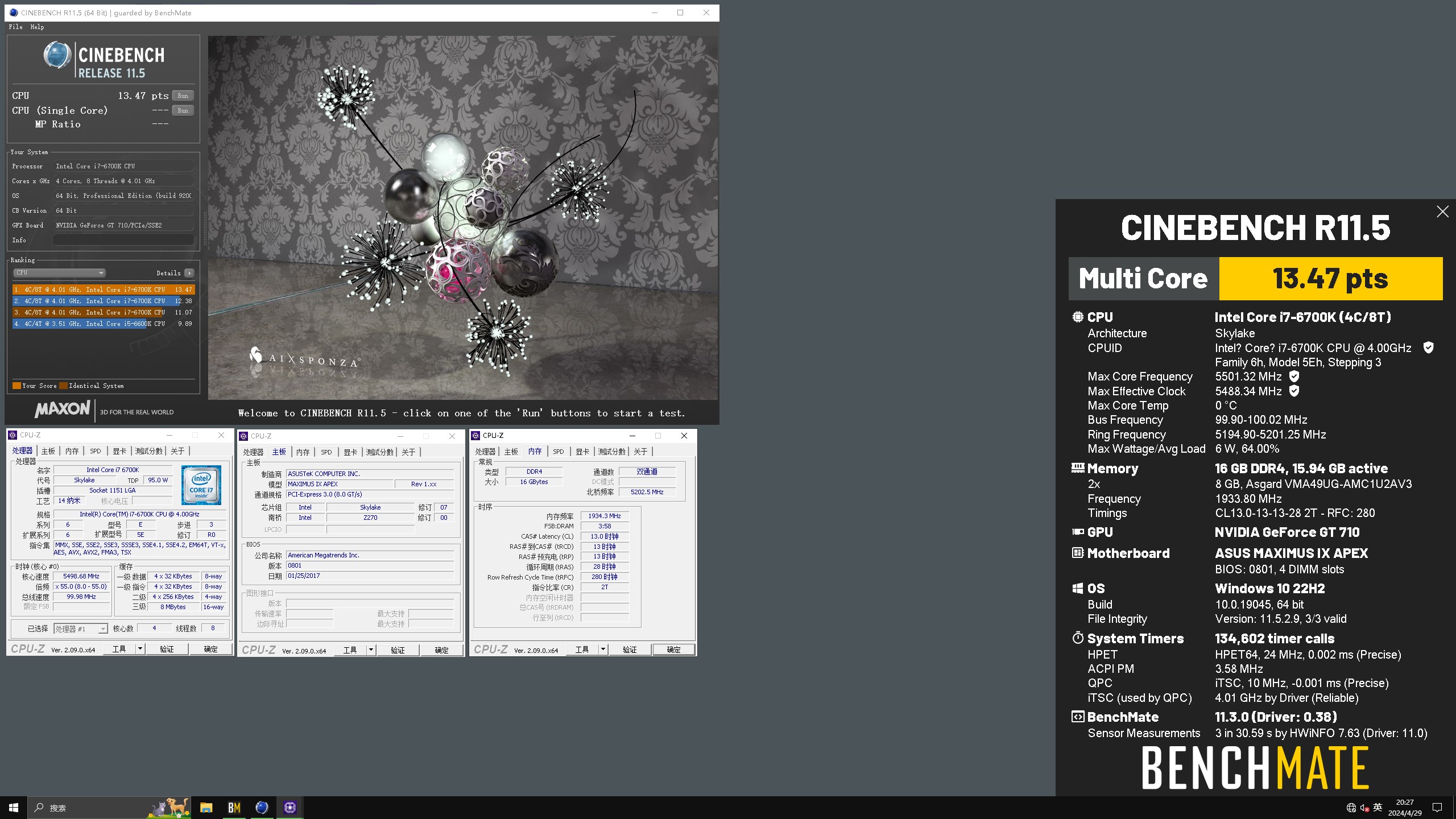Image resolution: width=1456 pixels, height=819 pixels.
Task: Click the rendered scene preview image
Action: point(463,218)
